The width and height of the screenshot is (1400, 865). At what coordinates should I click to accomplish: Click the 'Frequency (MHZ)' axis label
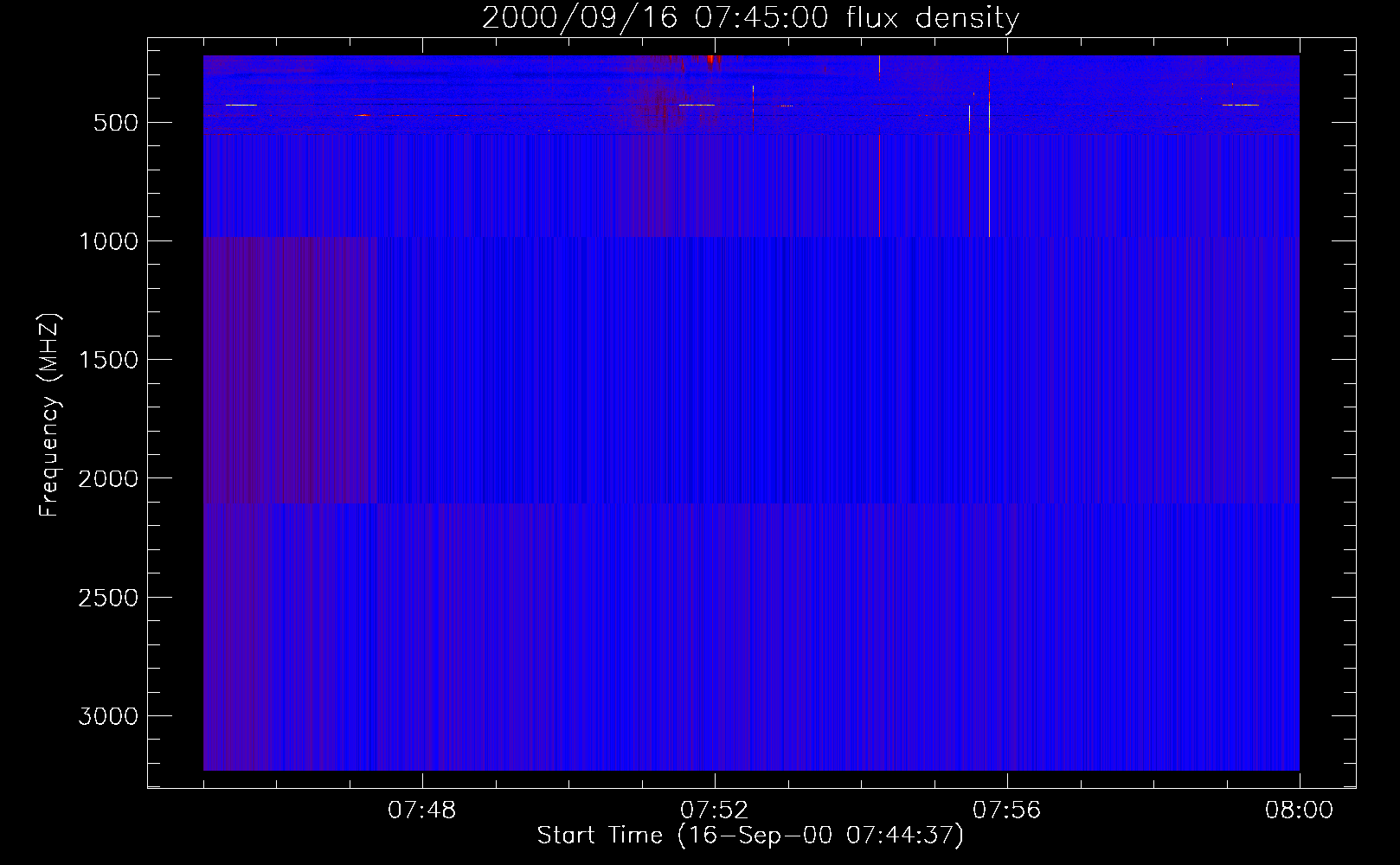click(x=50, y=415)
